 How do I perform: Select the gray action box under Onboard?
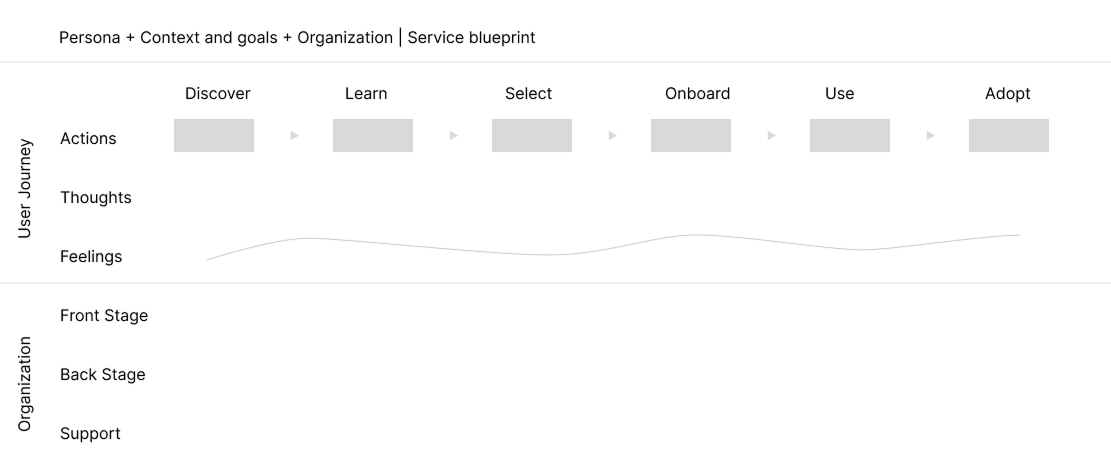pyautogui.click(x=691, y=135)
